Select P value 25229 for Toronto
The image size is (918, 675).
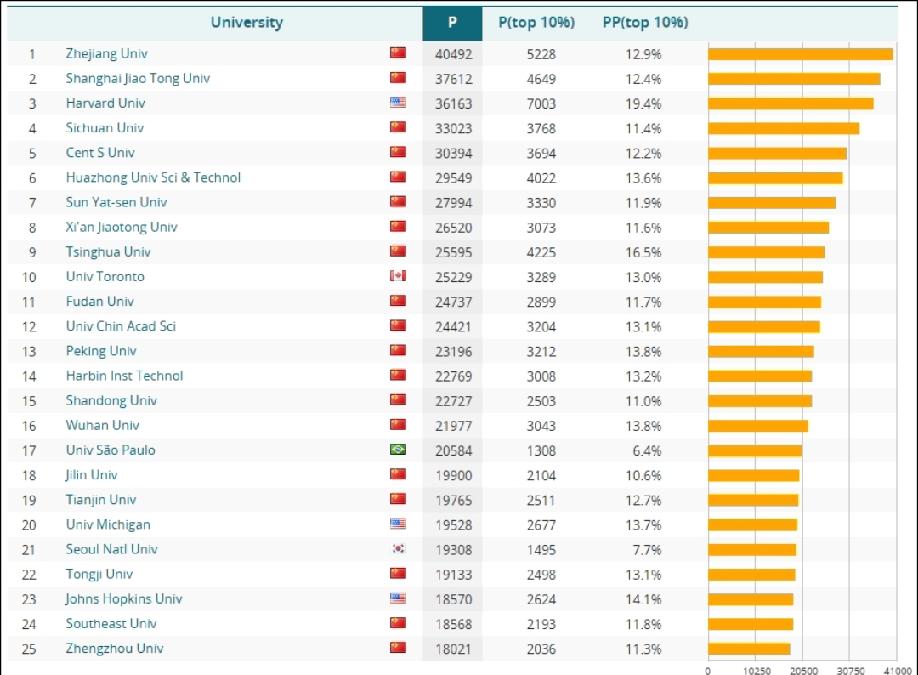tap(453, 277)
